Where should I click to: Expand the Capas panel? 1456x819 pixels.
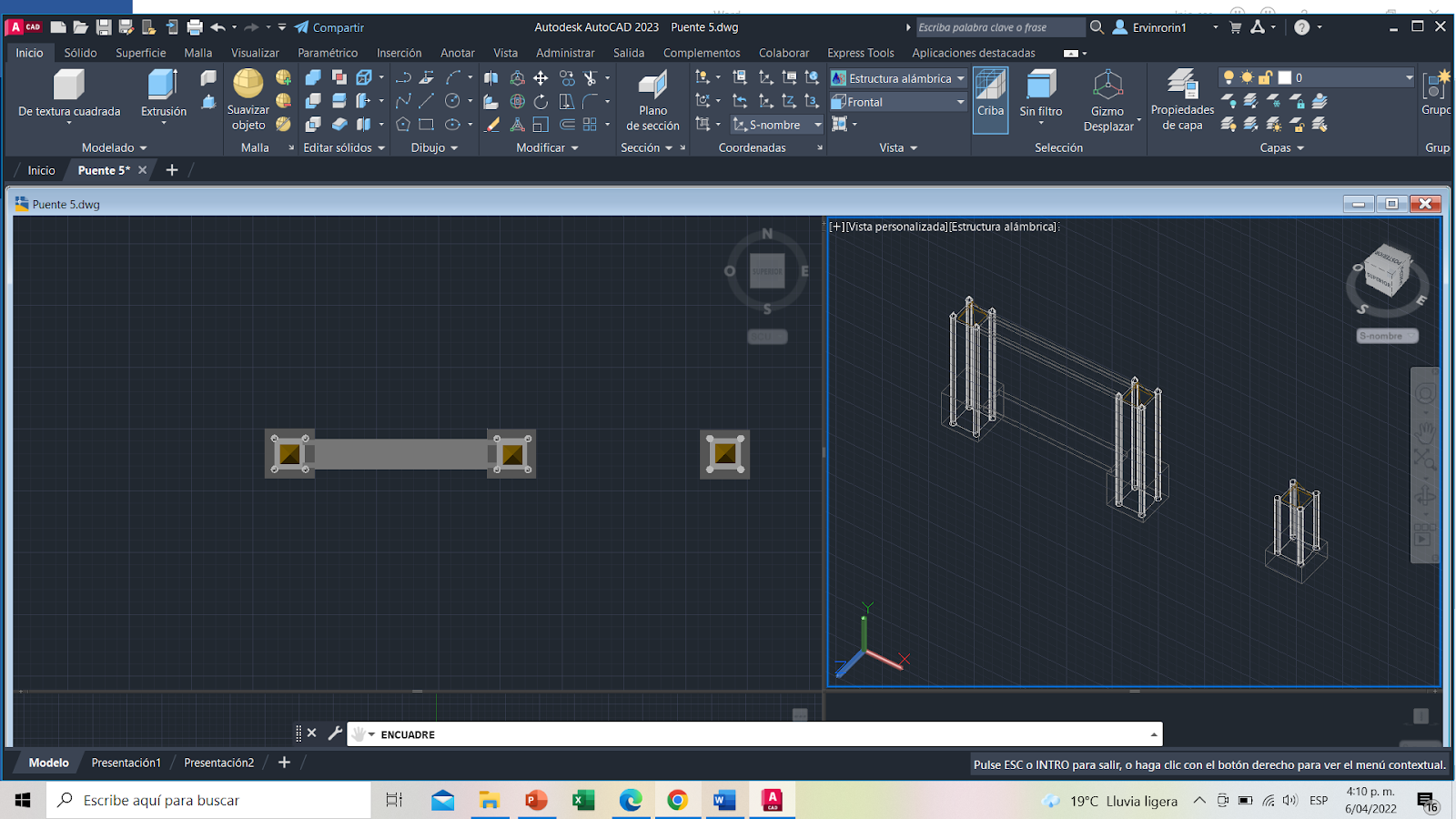click(1281, 147)
